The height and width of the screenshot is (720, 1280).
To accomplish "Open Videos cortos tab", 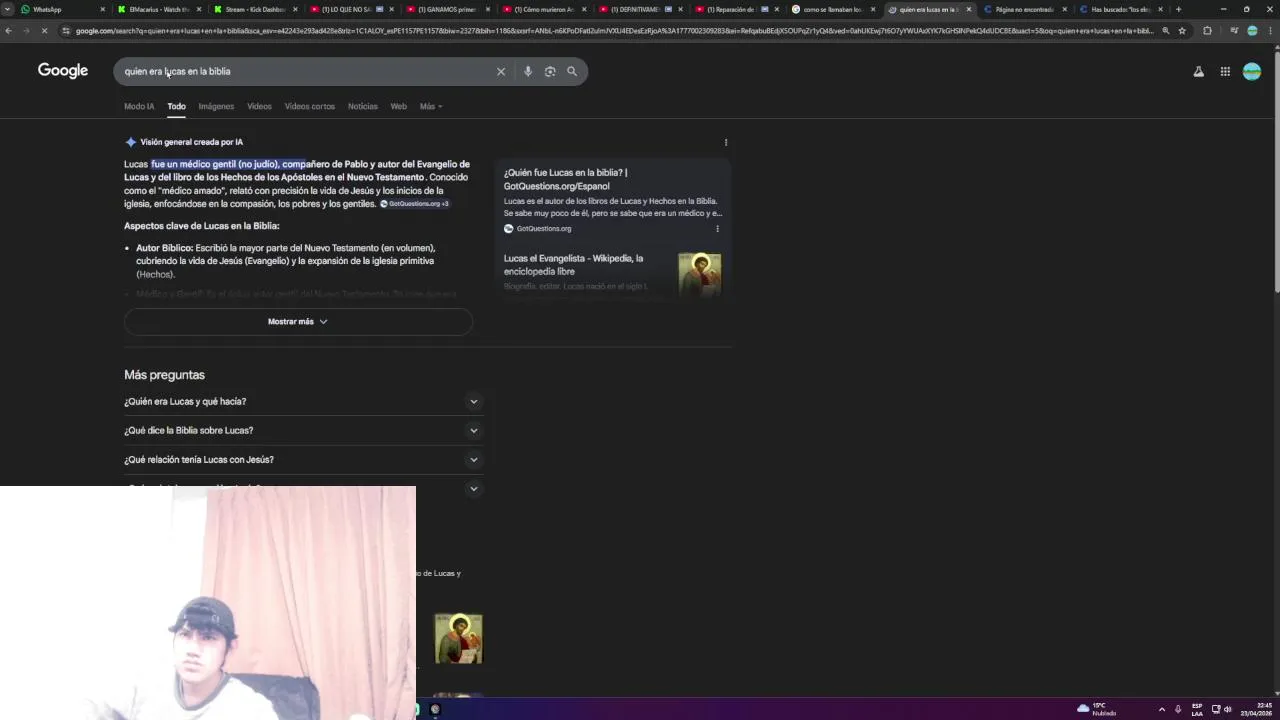I will click(x=309, y=106).
